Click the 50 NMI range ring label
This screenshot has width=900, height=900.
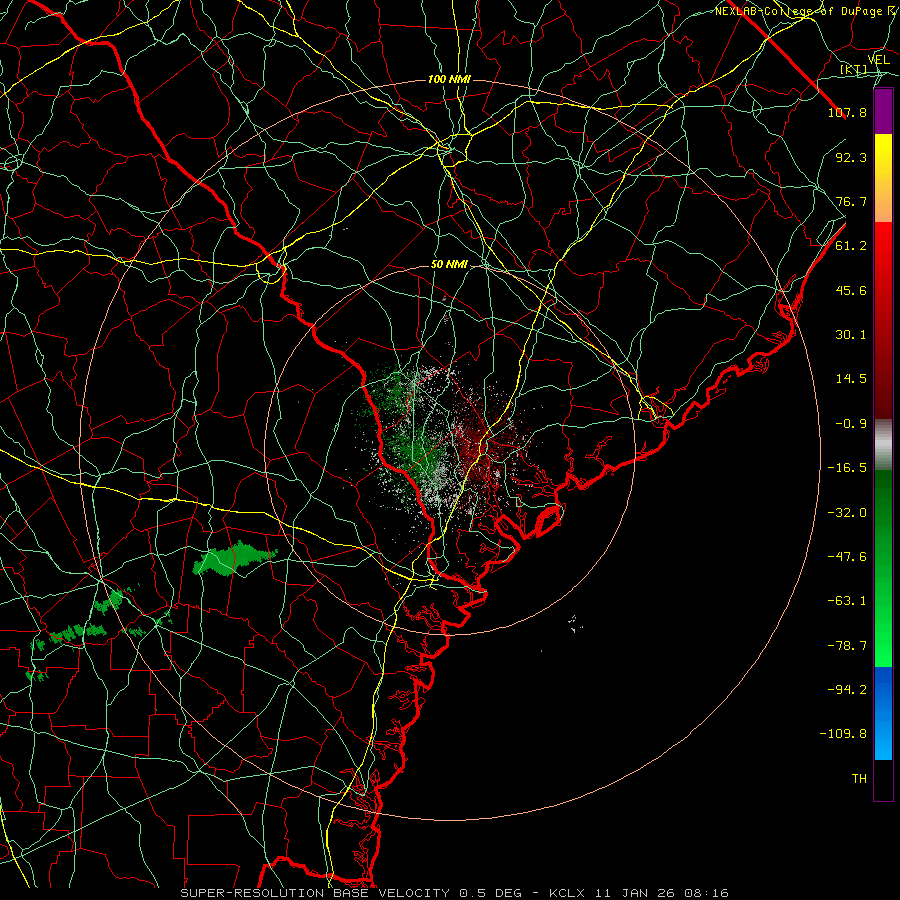pyautogui.click(x=449, y=265)
